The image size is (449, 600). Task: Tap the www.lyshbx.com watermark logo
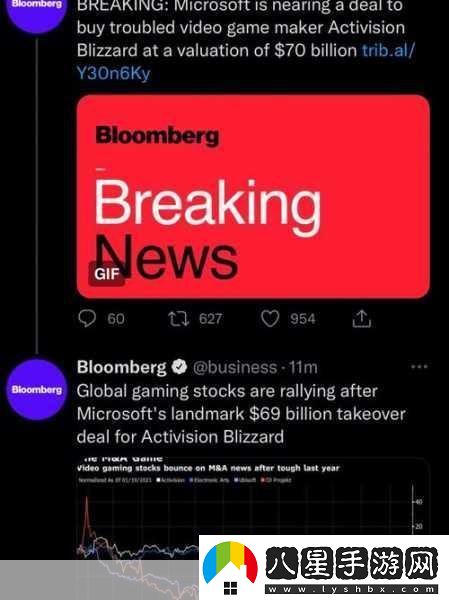point(324,568)
